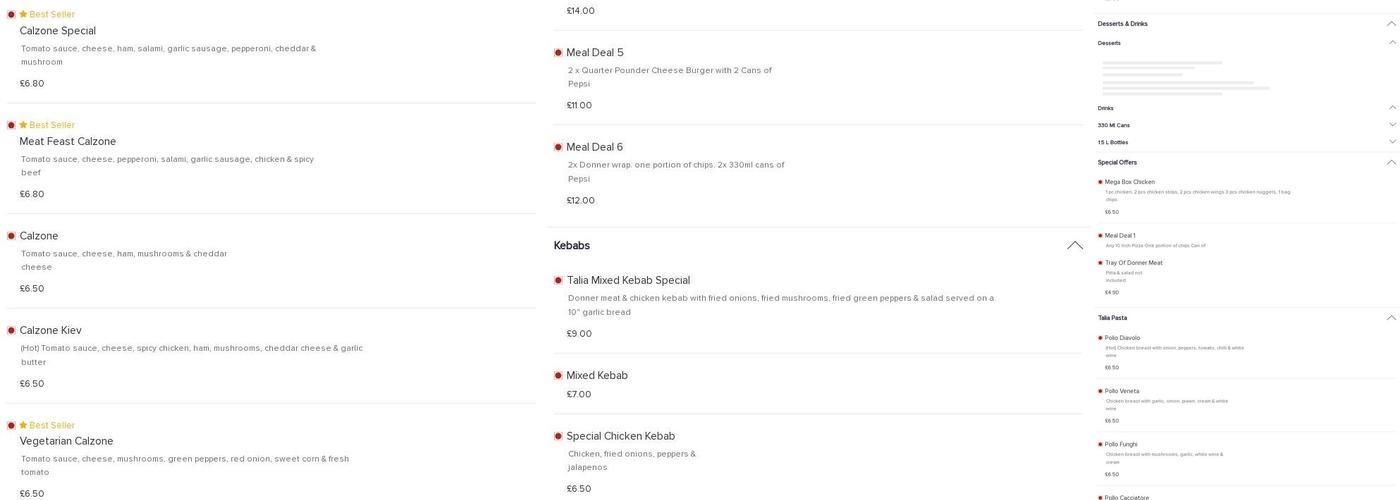This screenshot has width=1400, height=500.
Task: Click the red dot icon beside Mixed Kebab
Action: (558, 376)
